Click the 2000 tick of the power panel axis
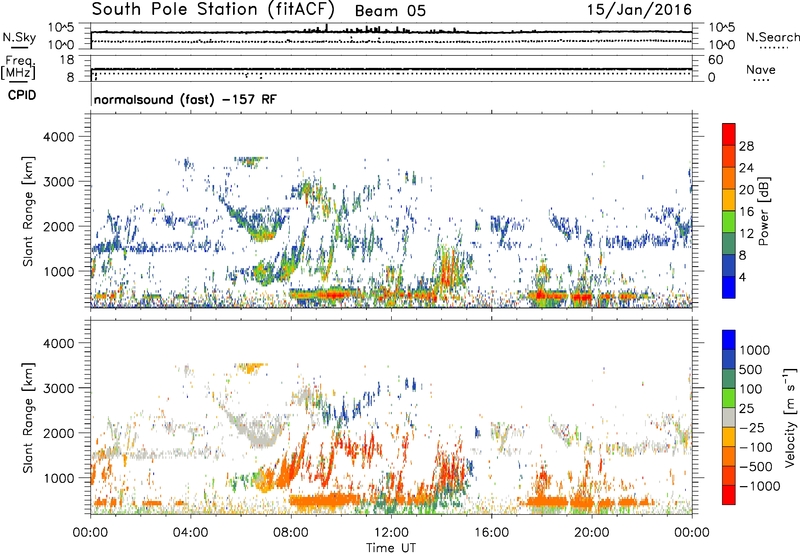This screenshot has height=554, width=800. pyautogui.click(x=58, y=226)
